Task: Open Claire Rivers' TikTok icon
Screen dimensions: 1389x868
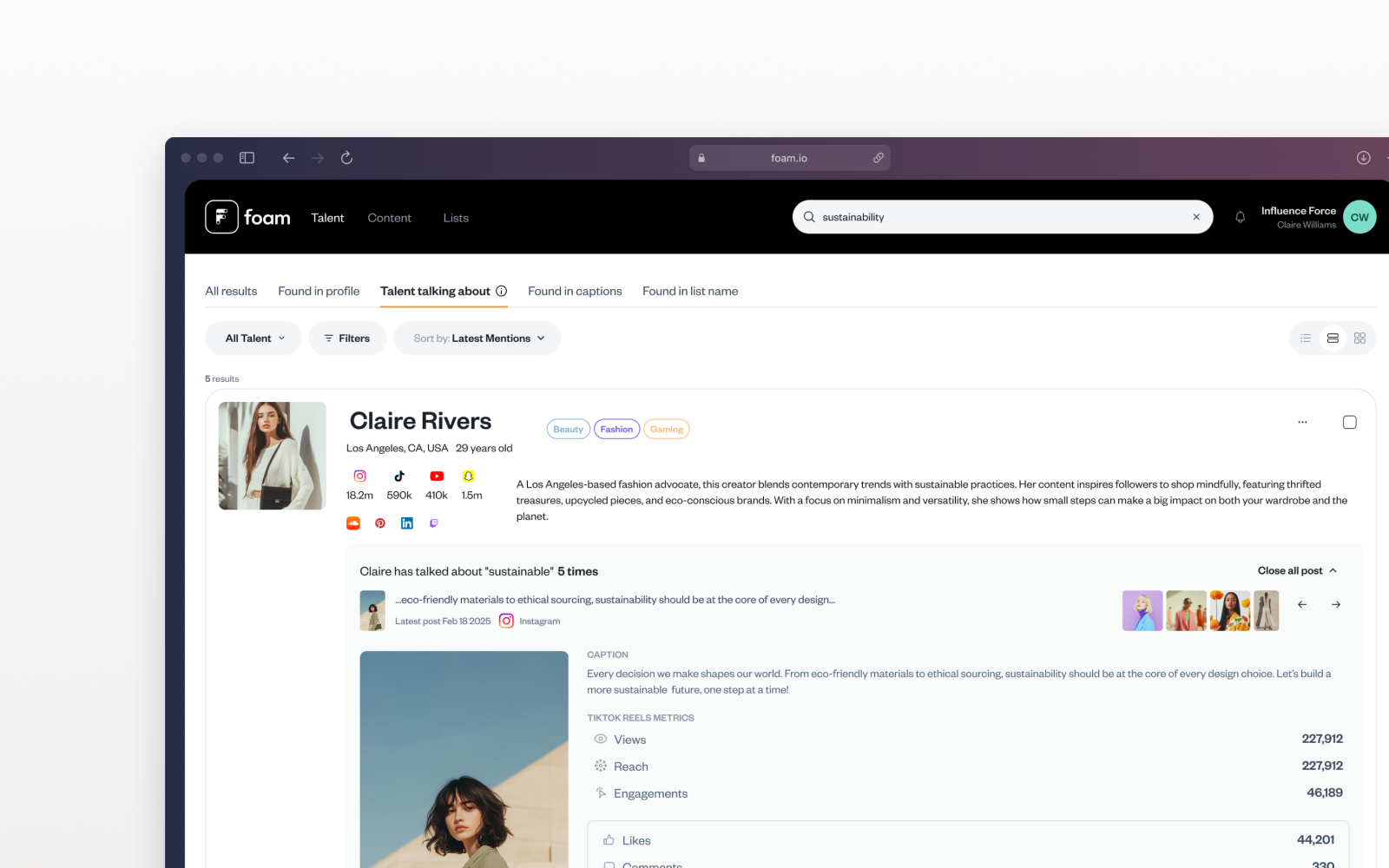Action: coord(399,476)
